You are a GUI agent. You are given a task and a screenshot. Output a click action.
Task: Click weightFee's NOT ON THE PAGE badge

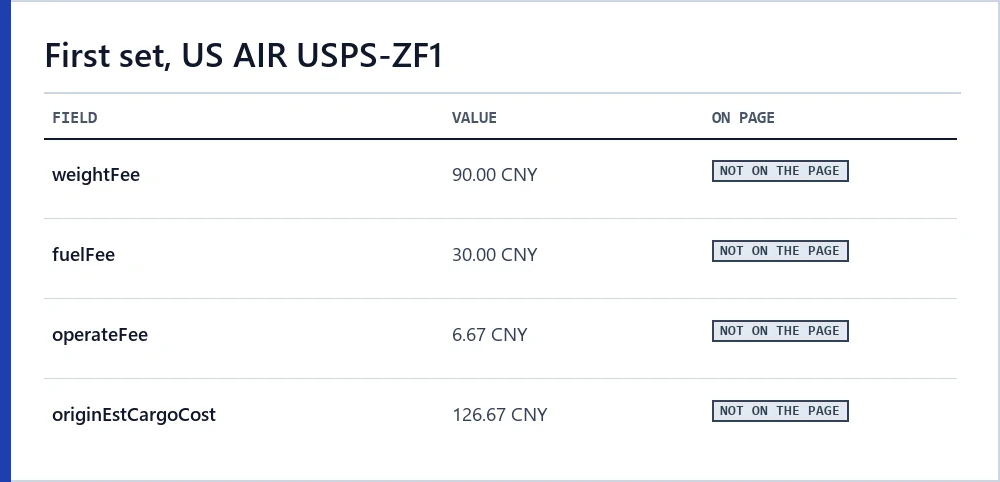[780, 171]
